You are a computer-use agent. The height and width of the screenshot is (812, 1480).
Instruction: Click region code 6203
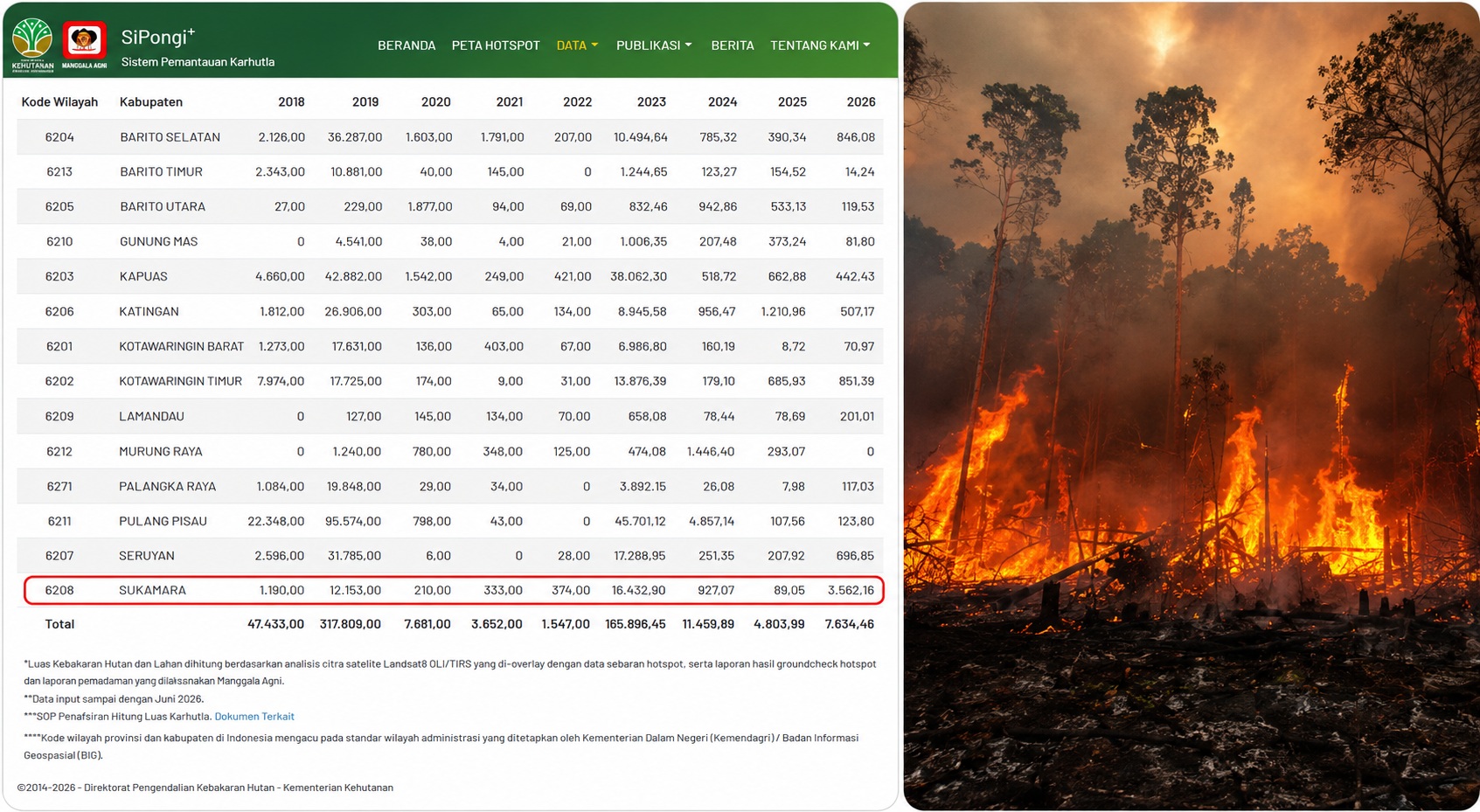(59, 277)
